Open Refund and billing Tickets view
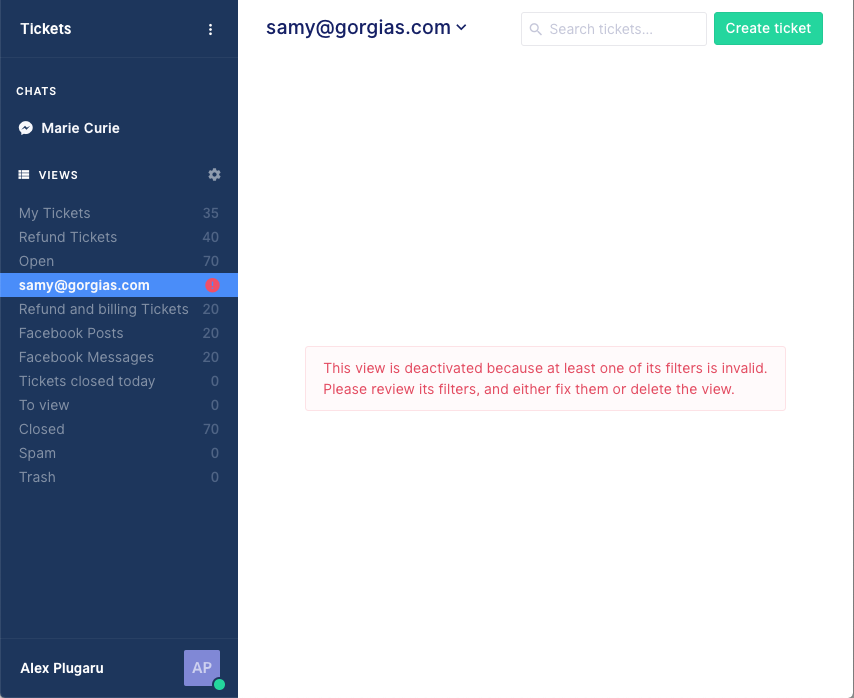This screenshot has height=698, width=854. 119,309
